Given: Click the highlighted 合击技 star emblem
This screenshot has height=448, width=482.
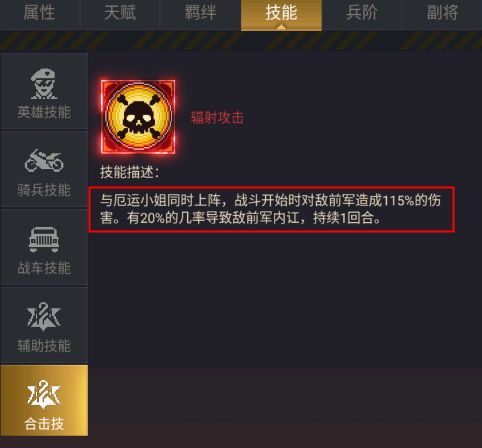Looking at the screenshot, I should pos(44,395).
